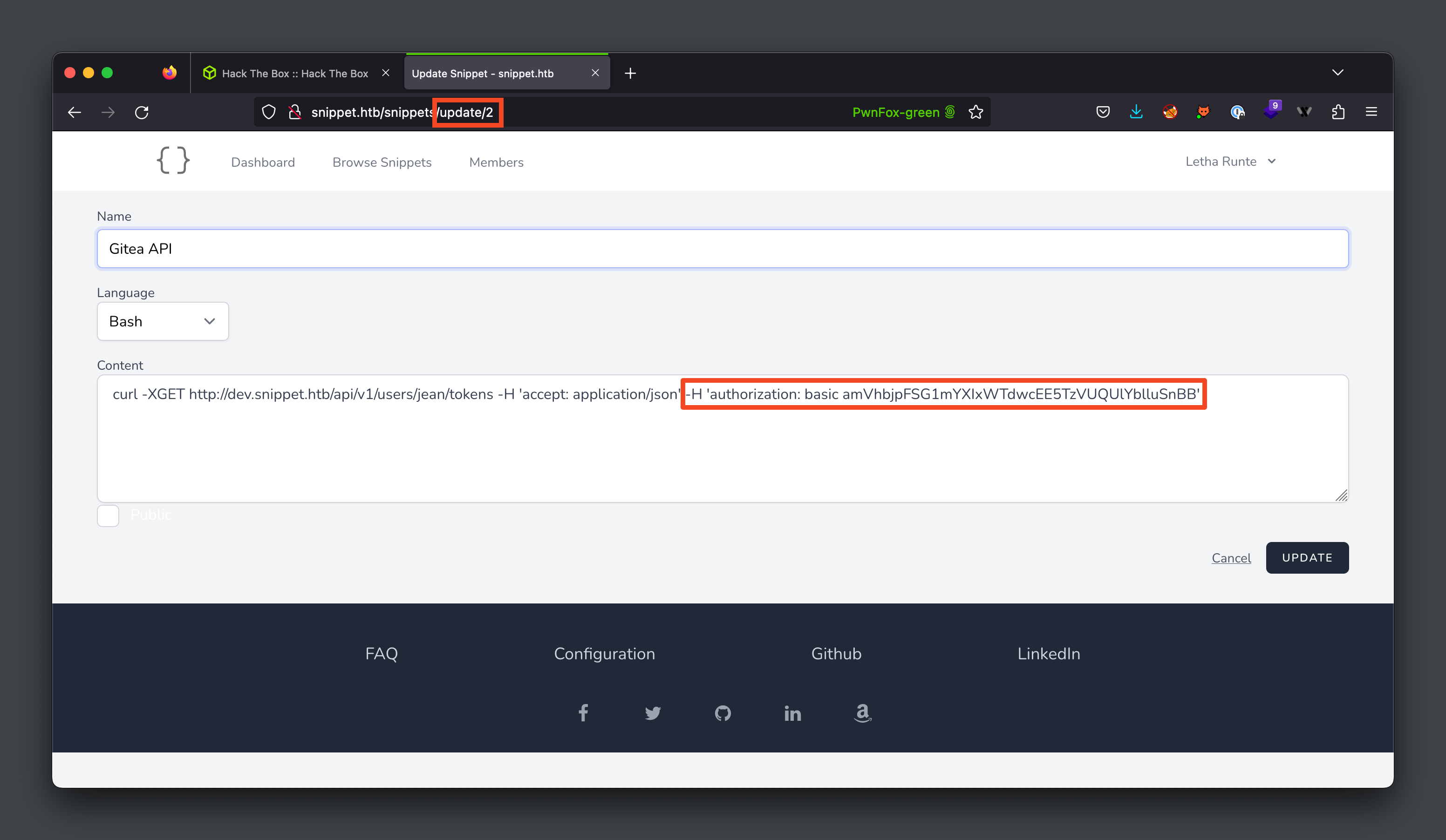Open the LinkedIn footer text link
Image resolution: width=1446 pixels, height=840 pixels.
coord(1048,654)
